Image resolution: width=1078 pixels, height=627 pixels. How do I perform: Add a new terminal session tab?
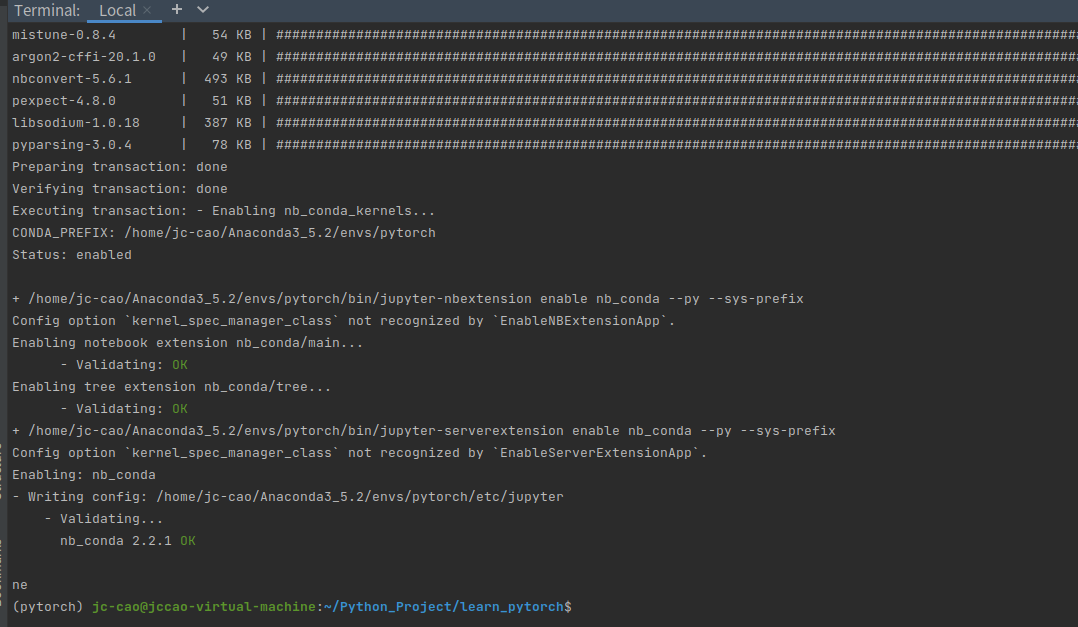[177, 10]
